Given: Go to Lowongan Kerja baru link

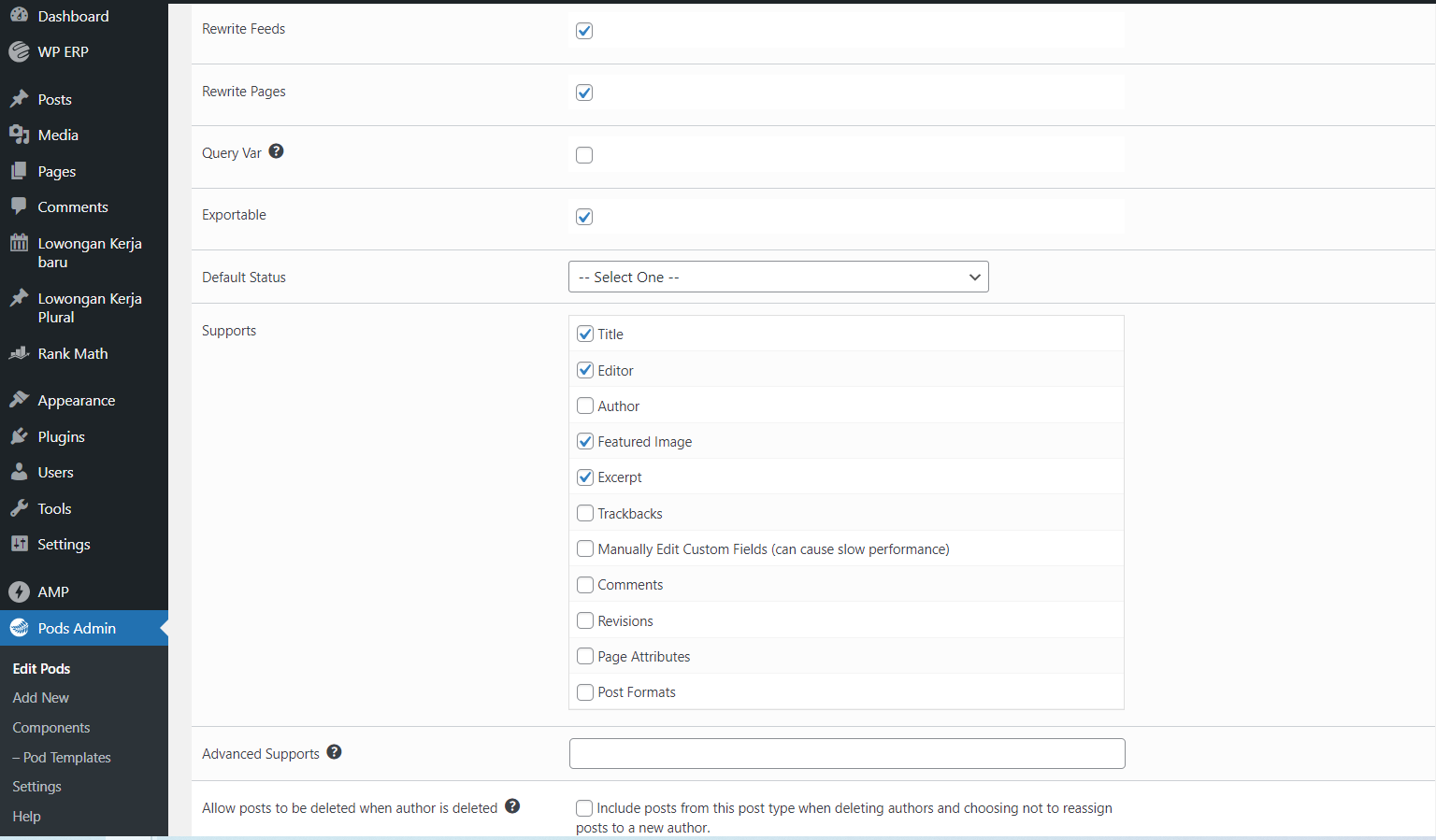Looking at the screenshot, I should point(90,252).
